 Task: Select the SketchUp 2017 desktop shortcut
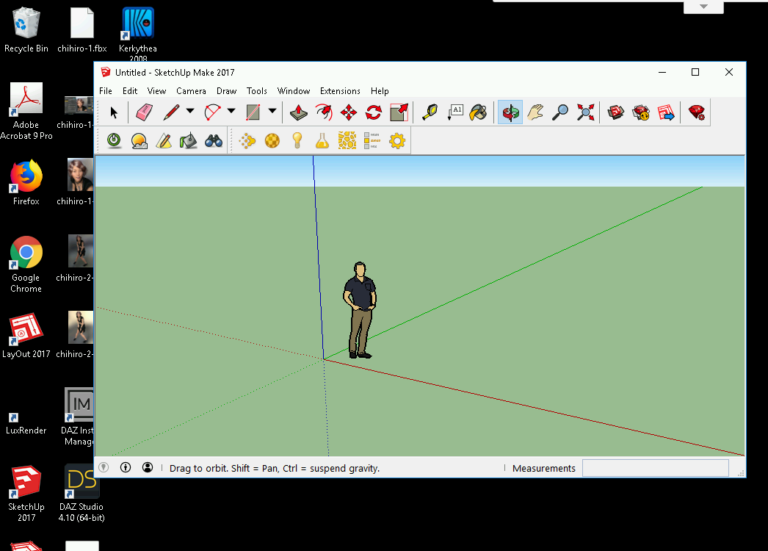(x=26, y=494)
